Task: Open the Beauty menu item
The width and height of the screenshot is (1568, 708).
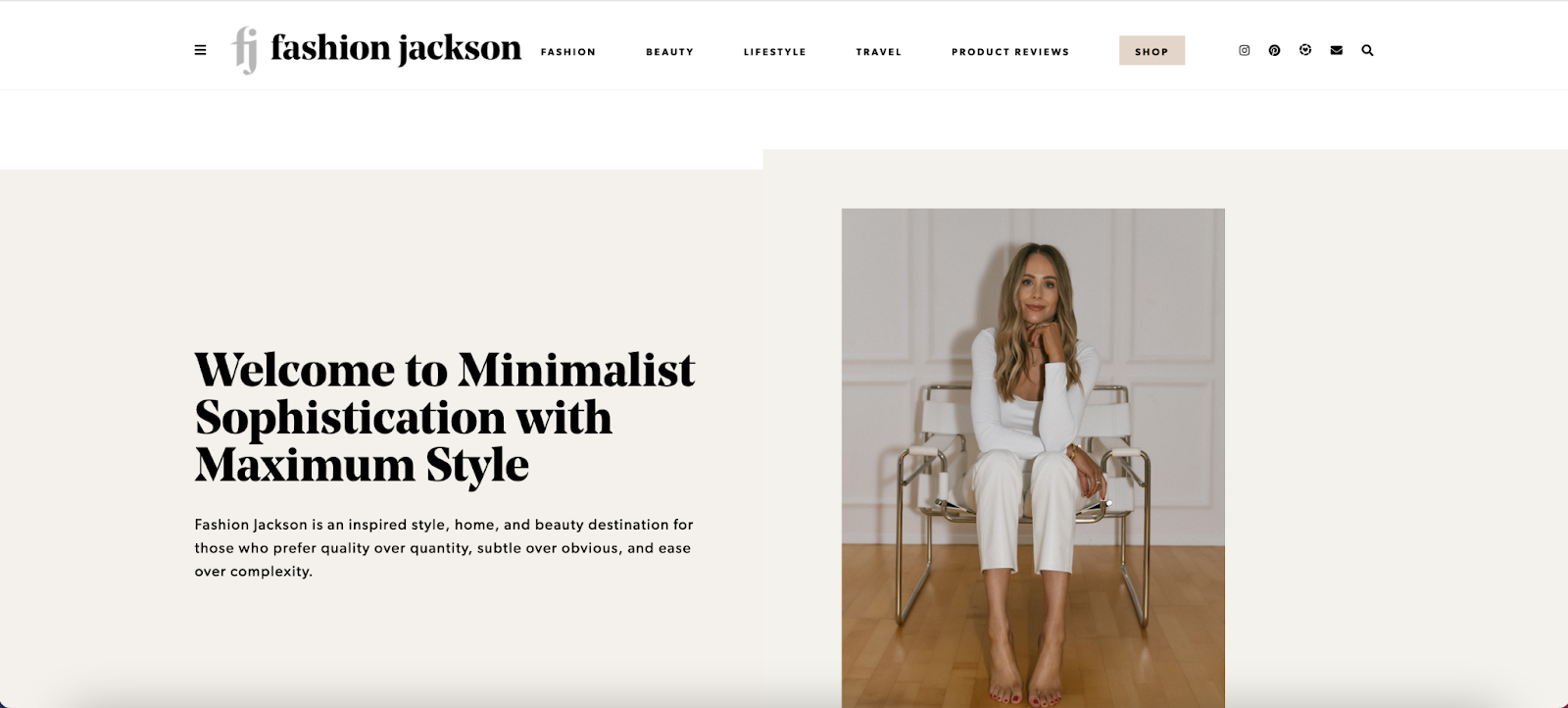Action: coord(669,52)
